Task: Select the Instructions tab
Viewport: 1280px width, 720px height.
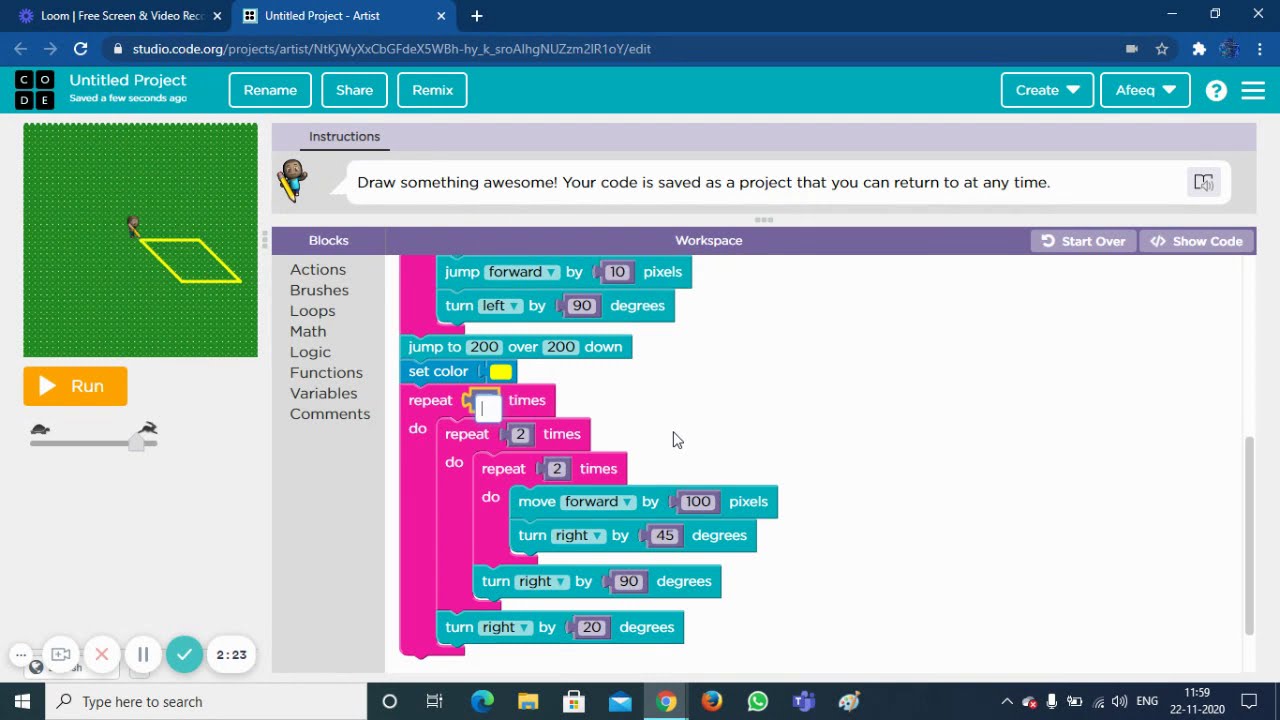Action: tap(344, 137)
